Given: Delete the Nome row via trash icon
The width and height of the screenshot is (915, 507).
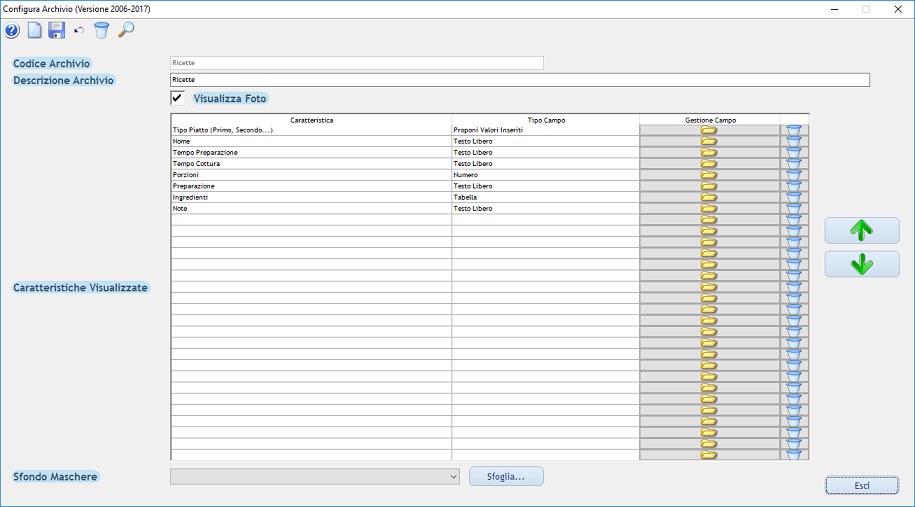Looking at the screenshot, I should point(794,141).
